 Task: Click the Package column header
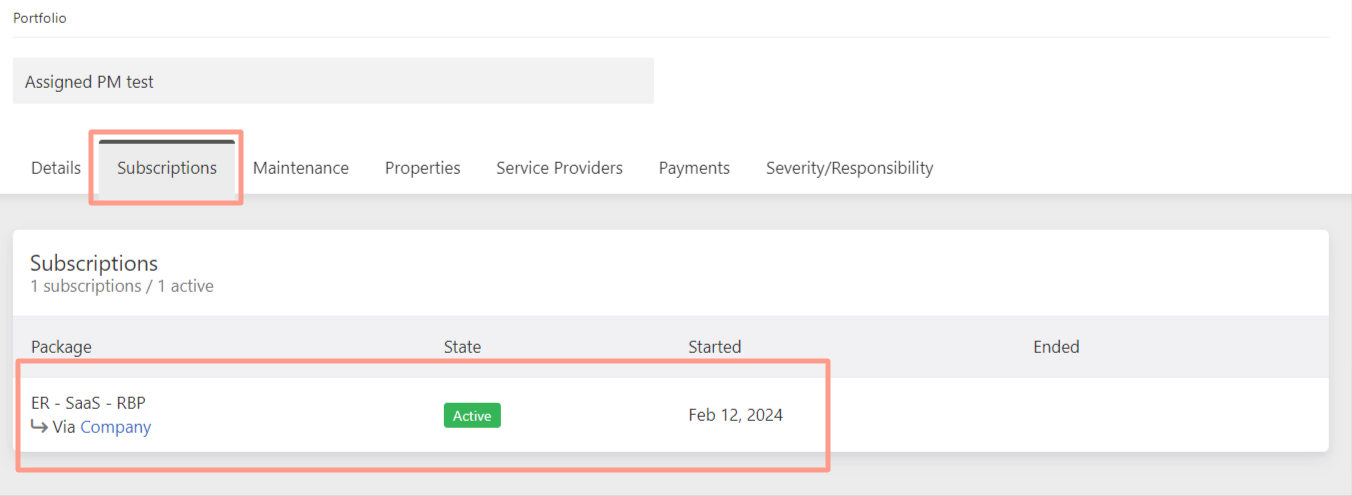(x=61, y=347)
